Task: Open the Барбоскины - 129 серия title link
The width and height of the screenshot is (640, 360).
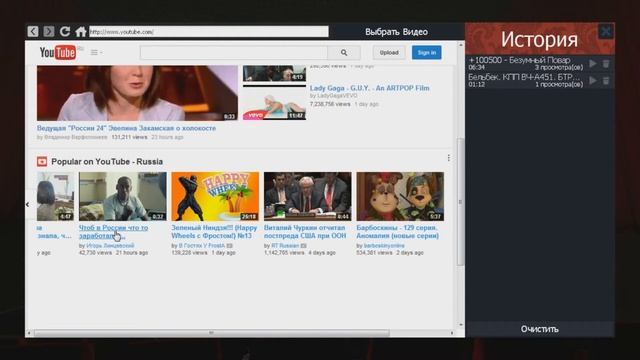Action: coord(398,232)
